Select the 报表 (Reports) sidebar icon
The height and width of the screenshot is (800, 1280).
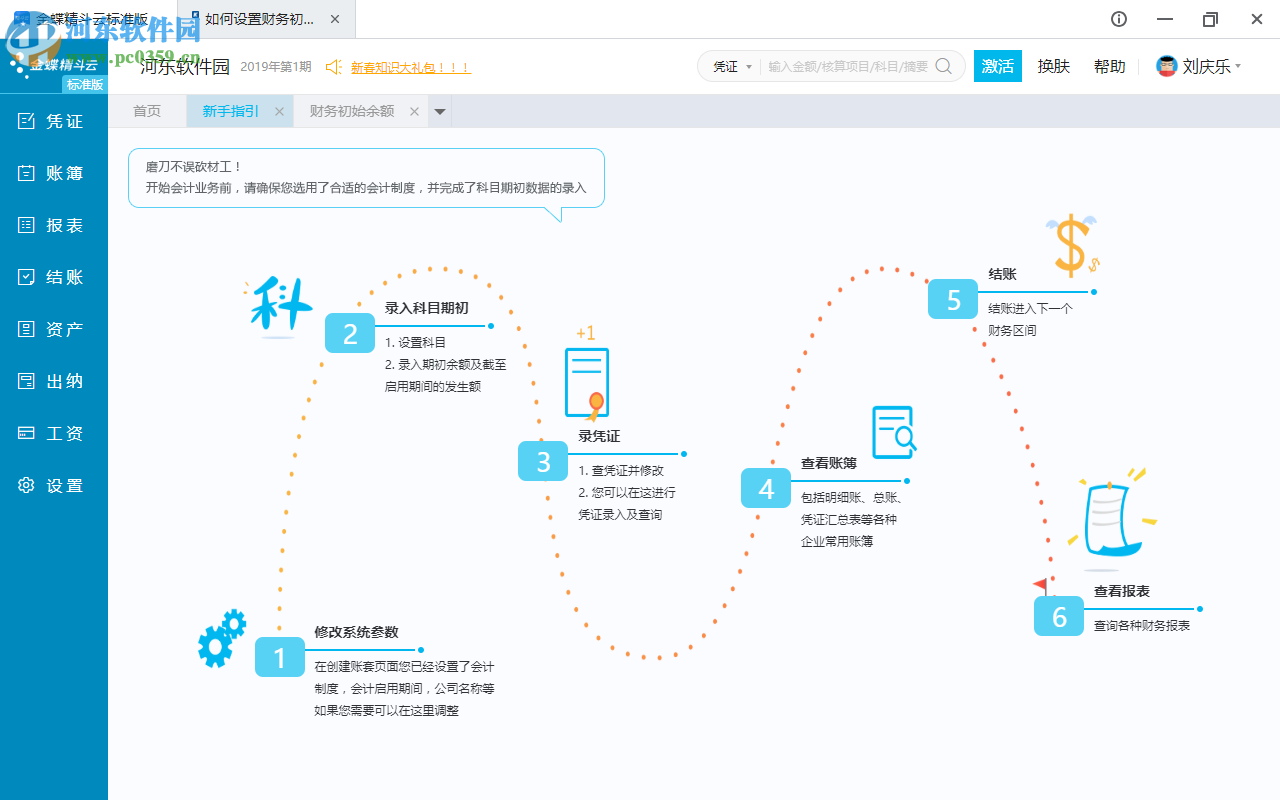tap(54, 225)
